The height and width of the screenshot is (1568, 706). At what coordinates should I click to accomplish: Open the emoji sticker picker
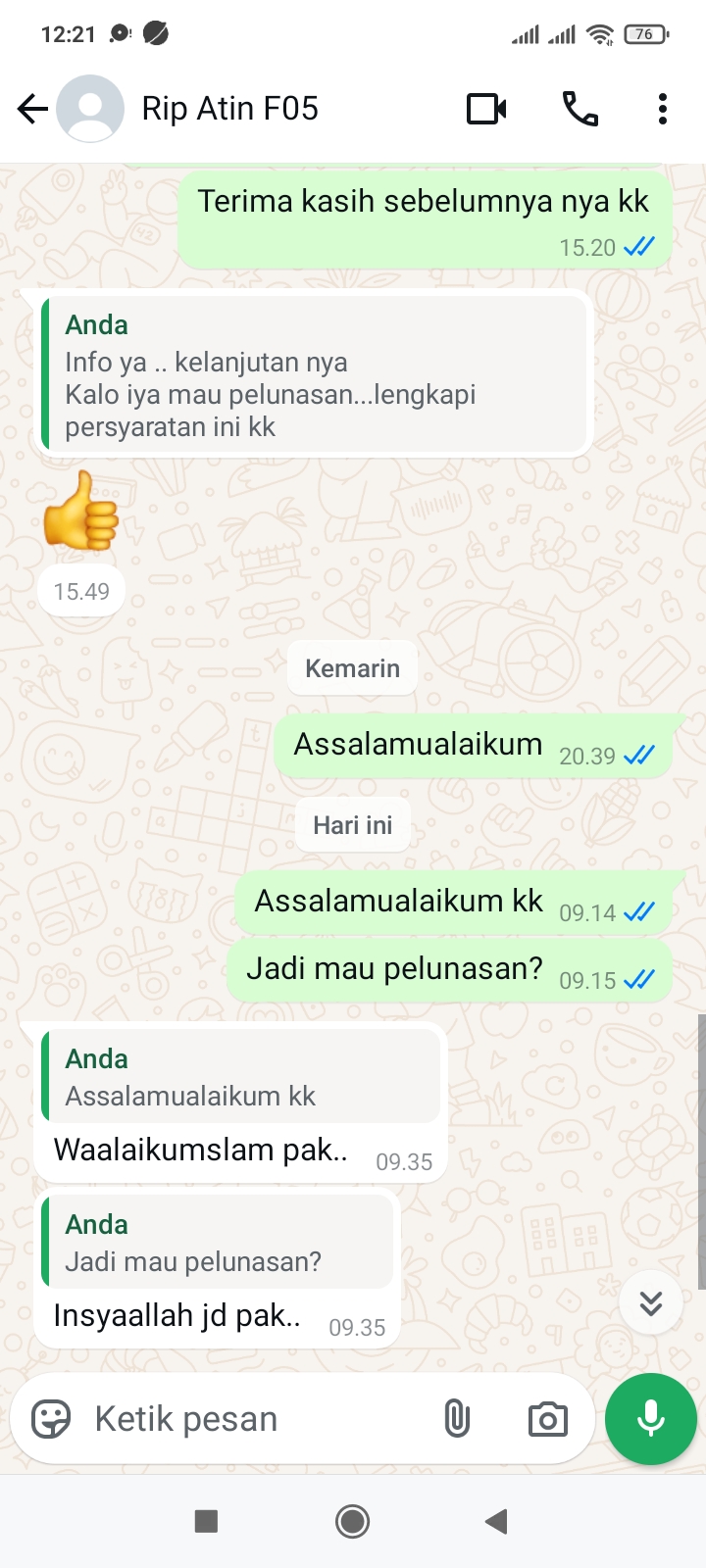tap(51, 1418)
